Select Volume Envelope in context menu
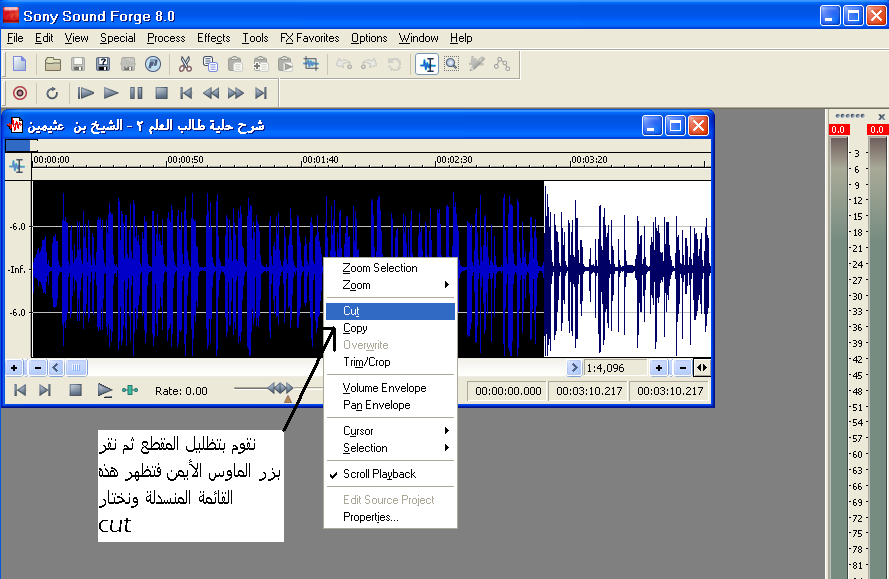The width and height of the screenshot is (889, 579). point(390,388)
